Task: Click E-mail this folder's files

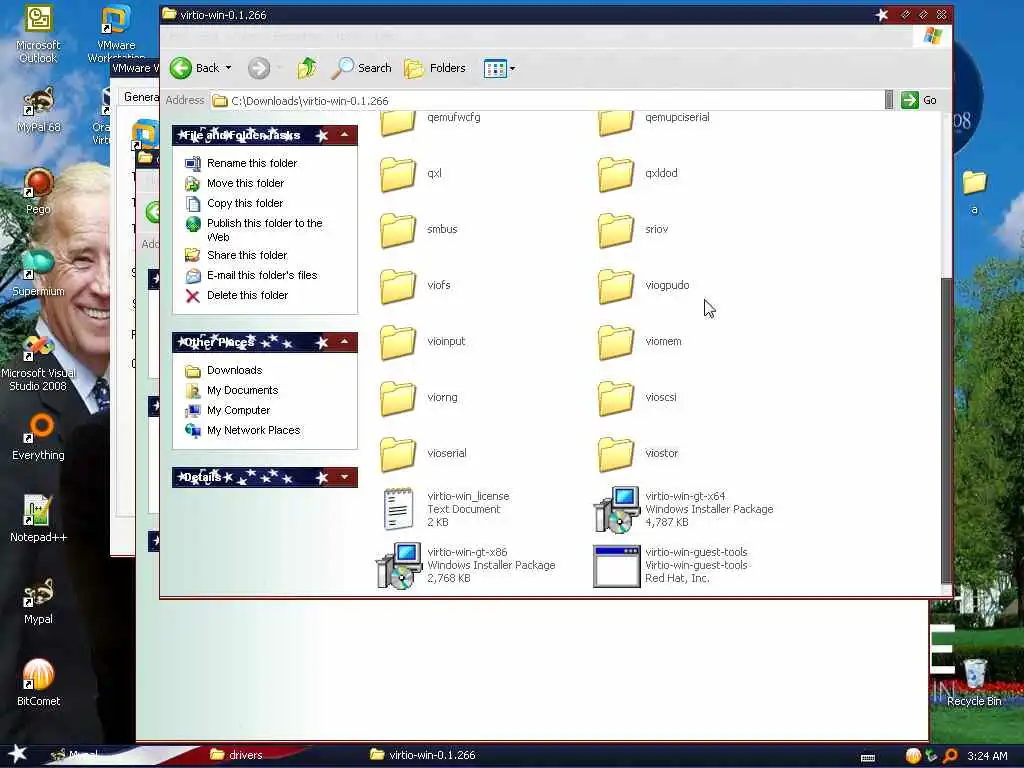Action: [251, 276]
